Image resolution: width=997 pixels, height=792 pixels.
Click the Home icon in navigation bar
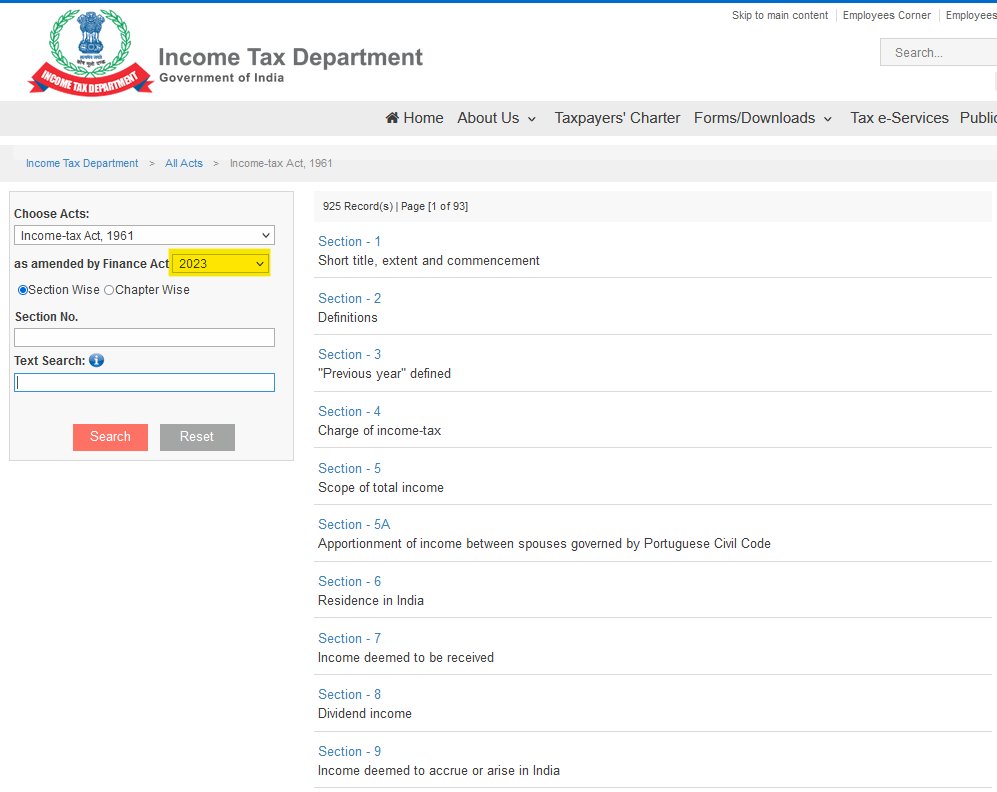tap(392, 118)
